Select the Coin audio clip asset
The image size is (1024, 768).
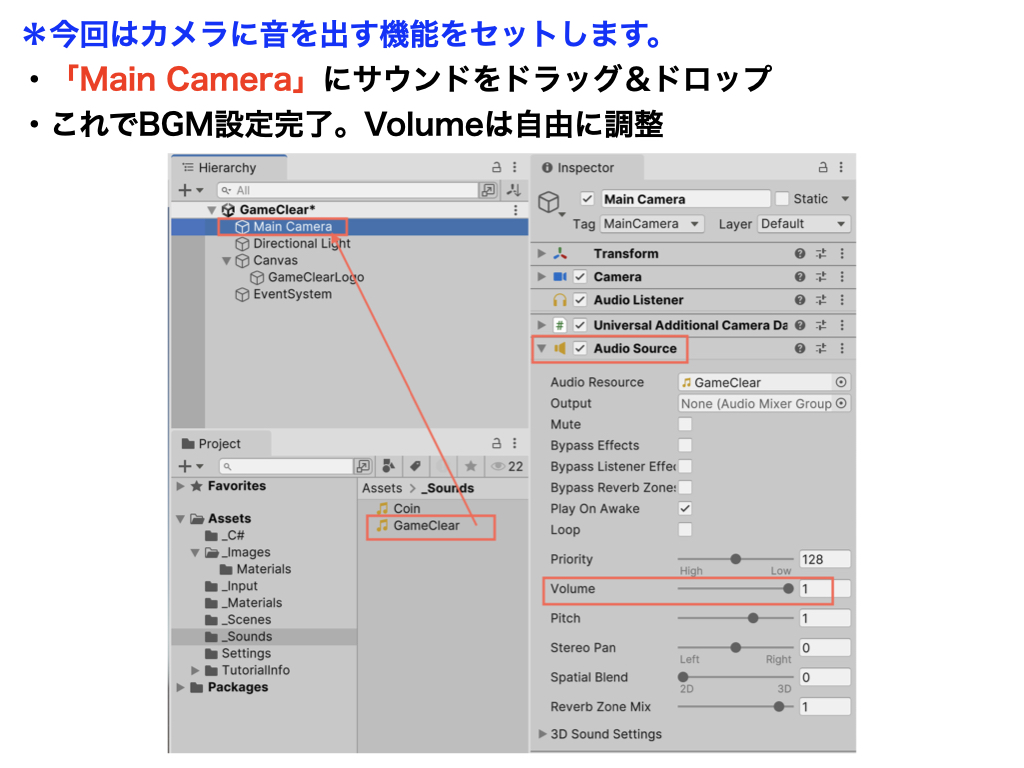tap(406, 508)
